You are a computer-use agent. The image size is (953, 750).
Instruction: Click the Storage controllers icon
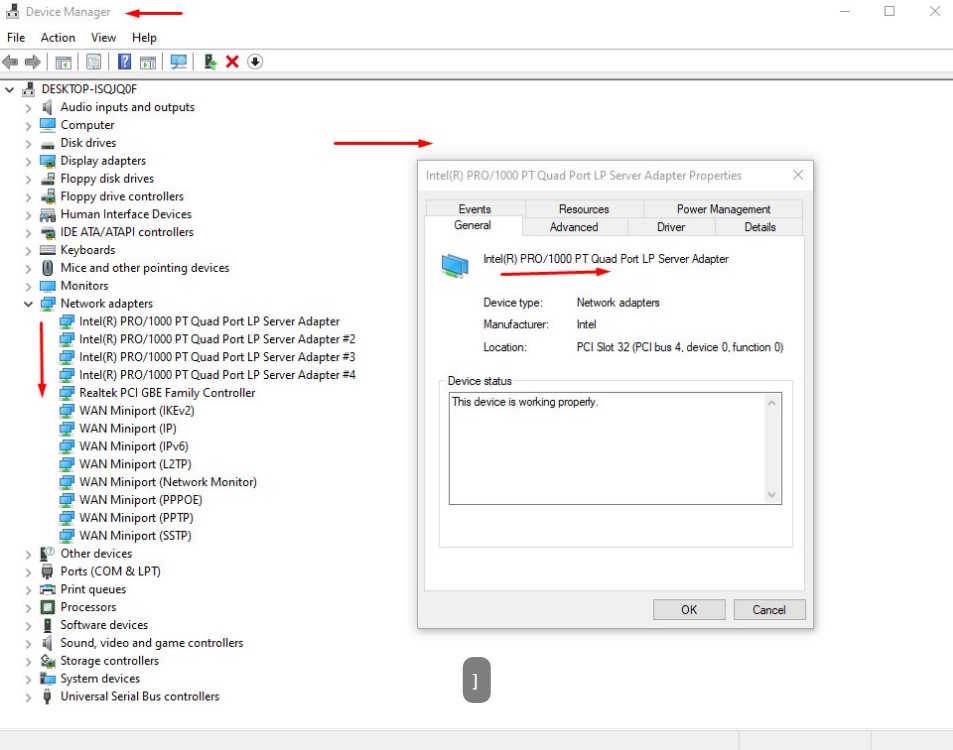(47, 661)
